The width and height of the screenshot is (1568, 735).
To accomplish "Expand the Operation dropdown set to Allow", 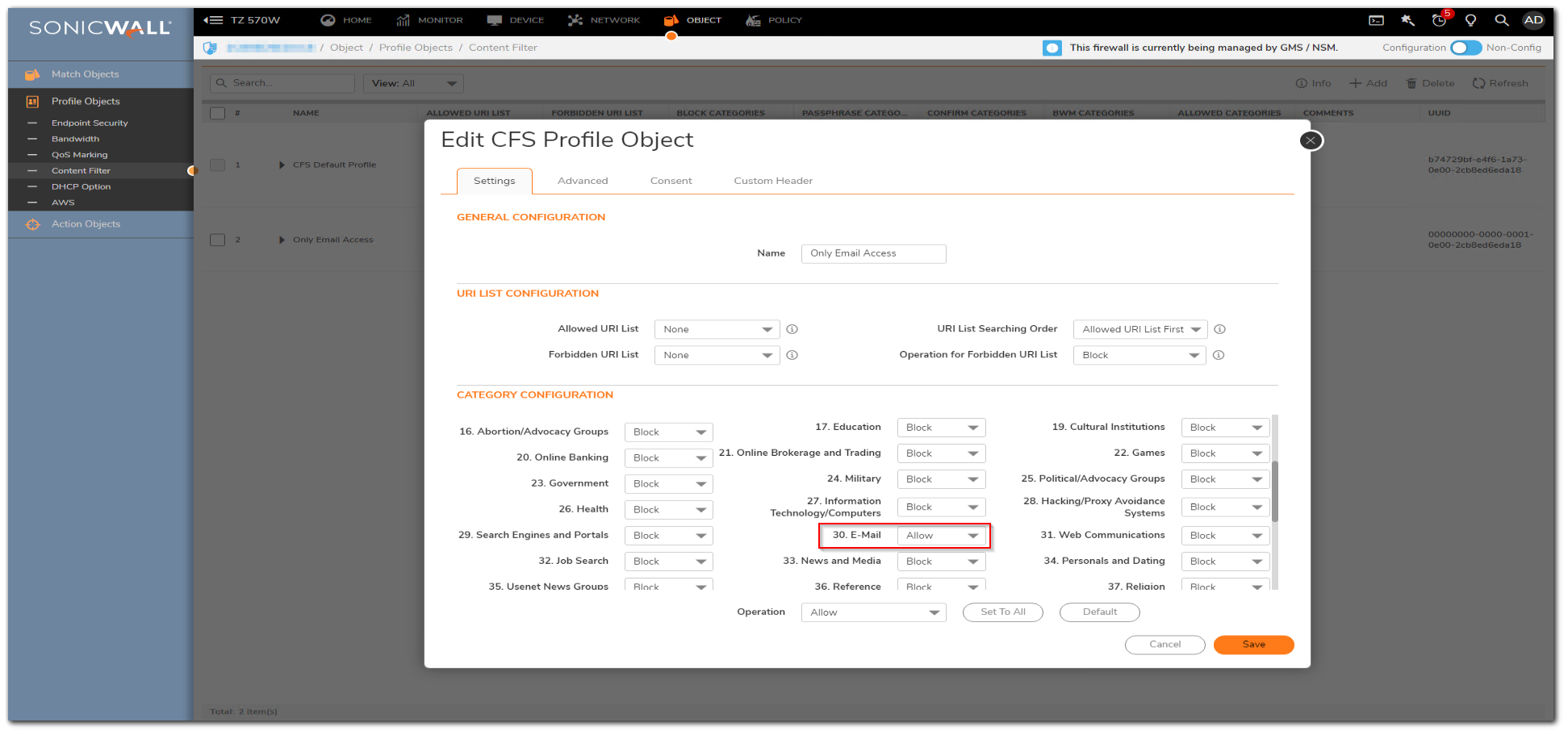I will point(873,612).
